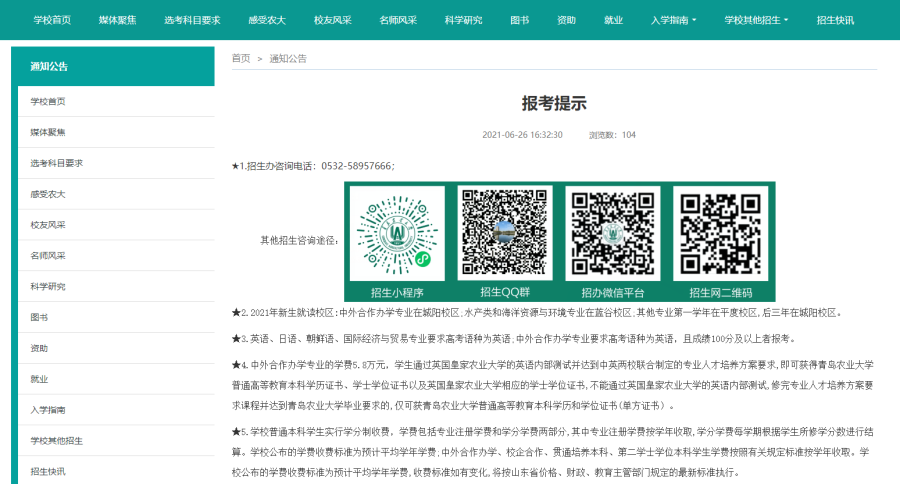
Task: Expand the 入学指南 dropdown in top navigation
Action: (x=673, y=19)
